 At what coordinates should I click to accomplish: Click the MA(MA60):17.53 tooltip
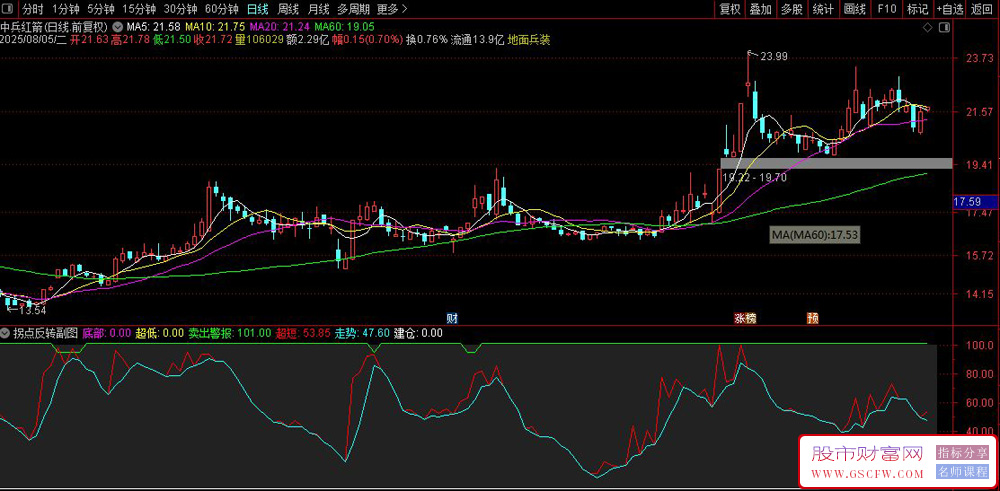coord(815,235)
